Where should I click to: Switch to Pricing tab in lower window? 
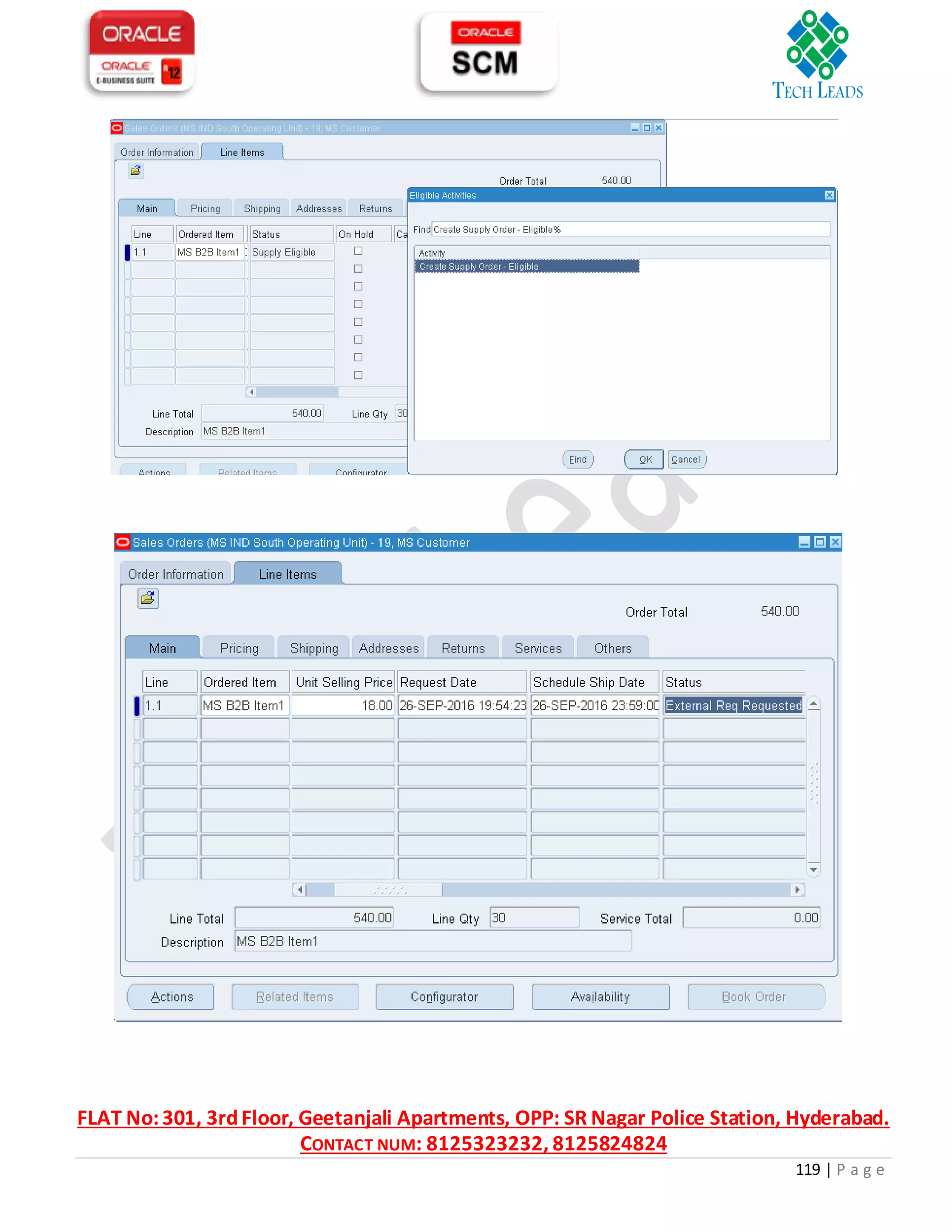[x=239, y=648]
